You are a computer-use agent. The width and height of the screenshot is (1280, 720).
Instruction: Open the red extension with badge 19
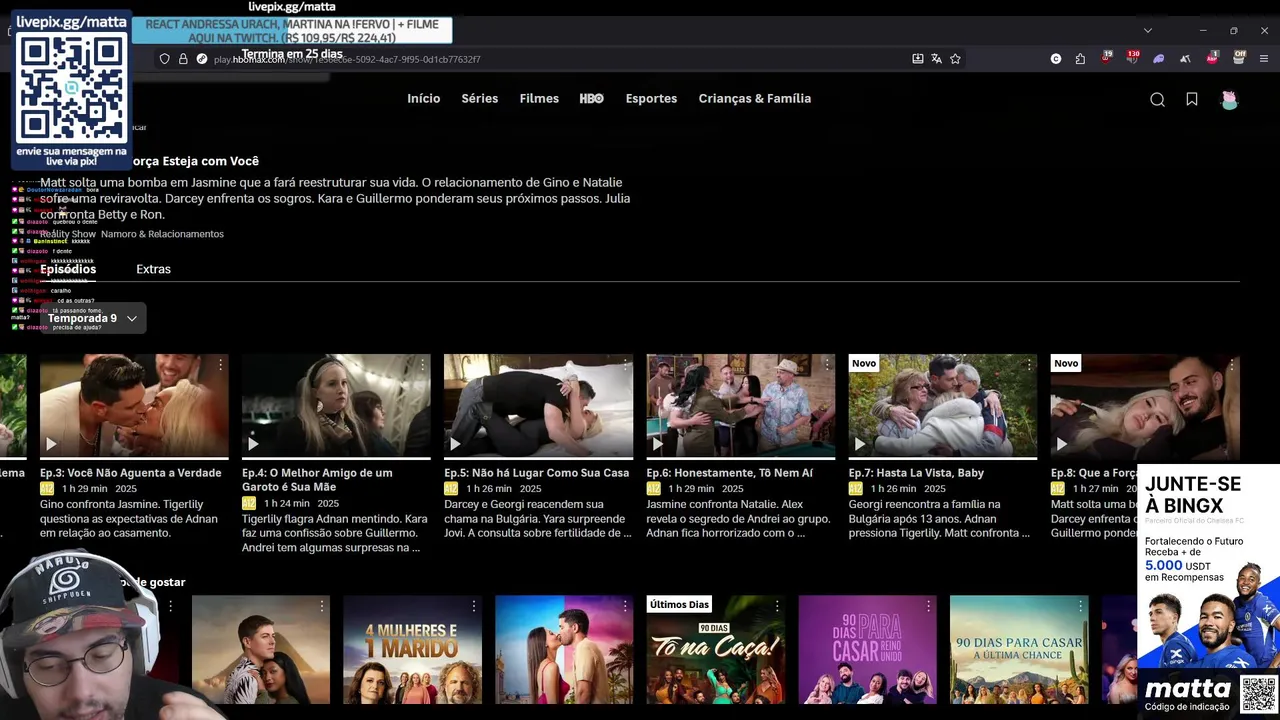pyautogui.click(x=1106, y=58)
